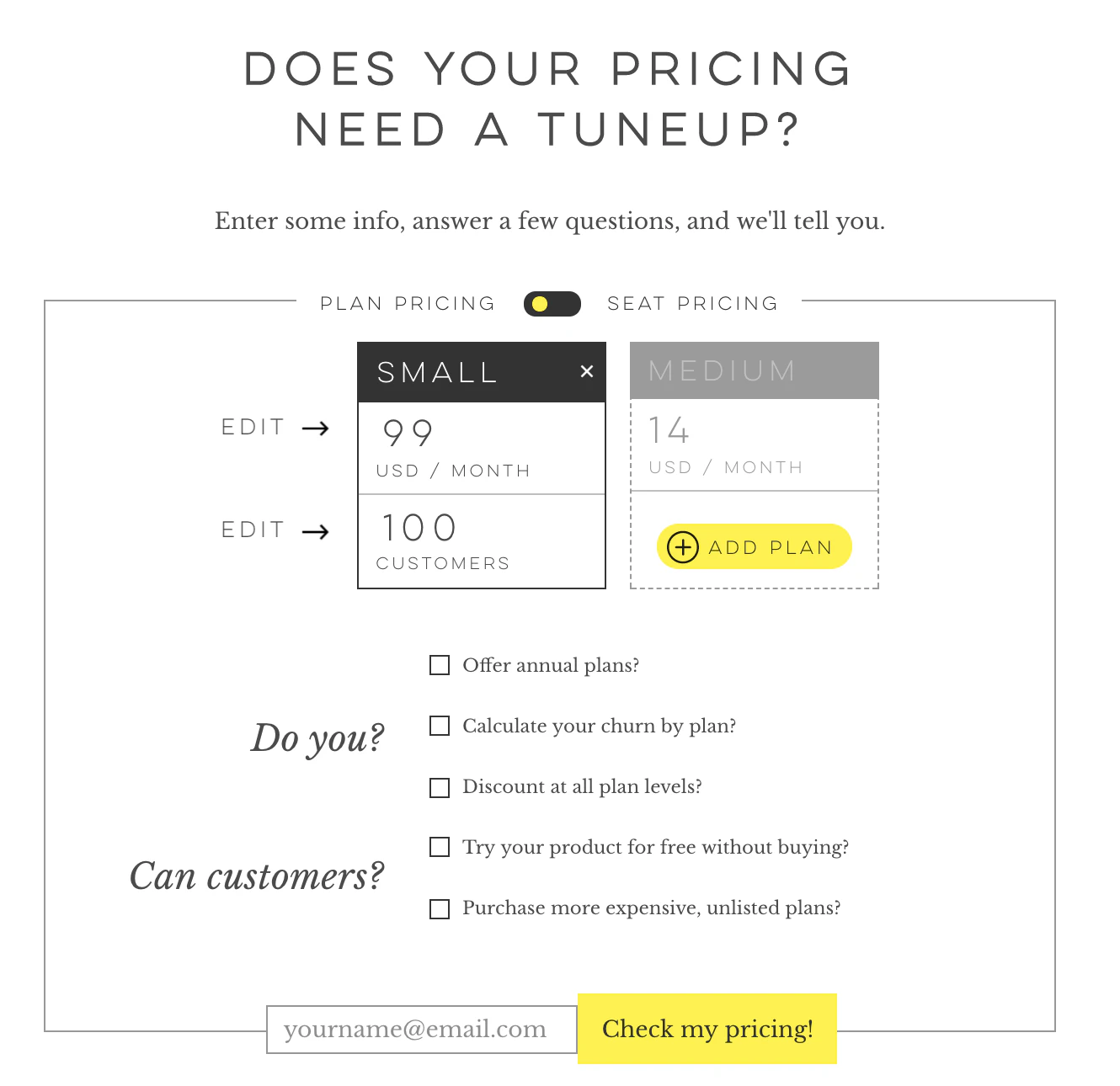
Task: Click the 14 USD placeholder price
Action: coord(669,431)
